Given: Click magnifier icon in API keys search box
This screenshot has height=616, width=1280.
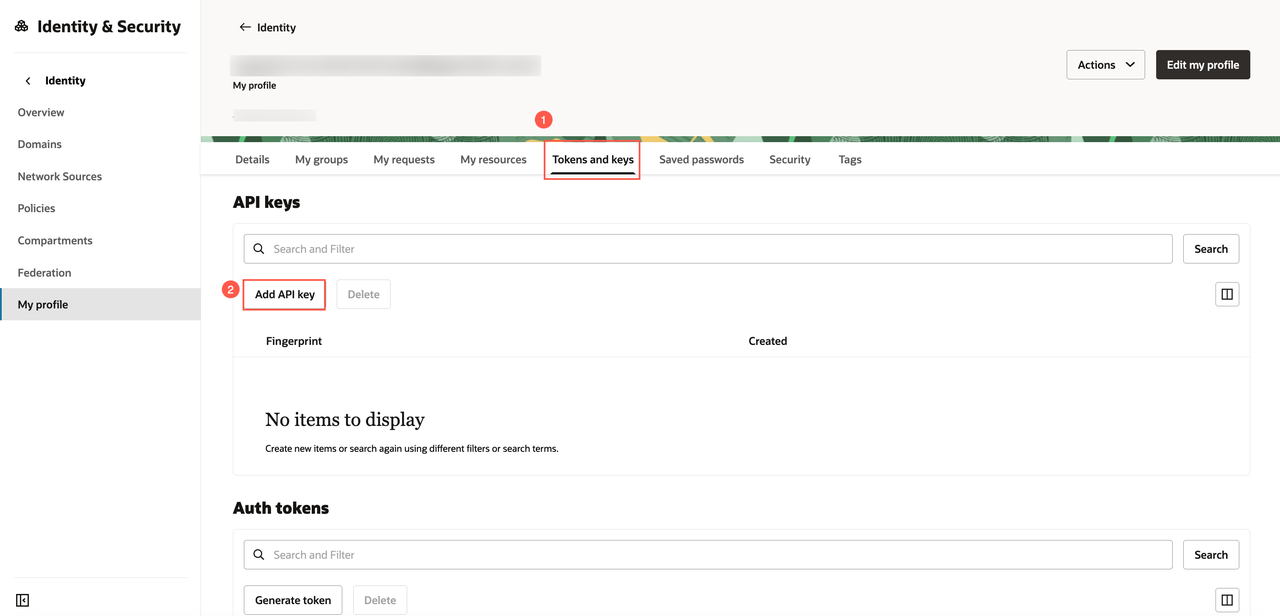Looking at the screenshot, I should (259, 249).
